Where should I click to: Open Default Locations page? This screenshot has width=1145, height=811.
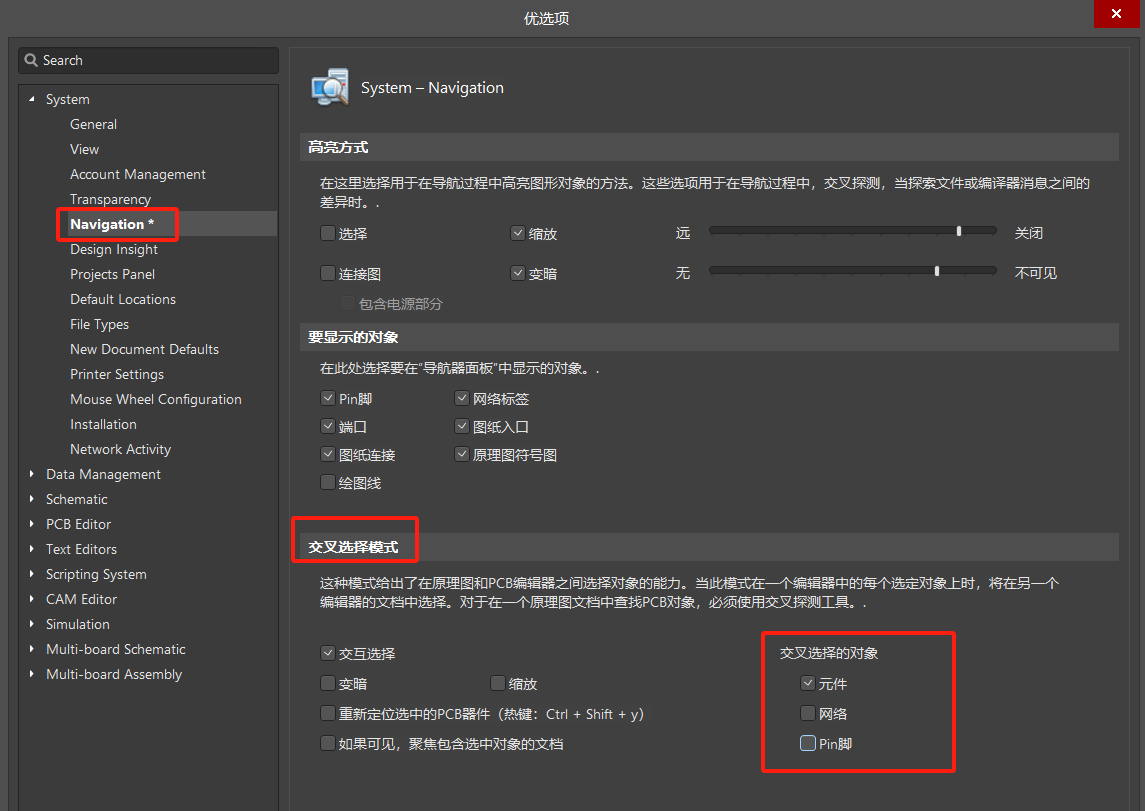123,299
